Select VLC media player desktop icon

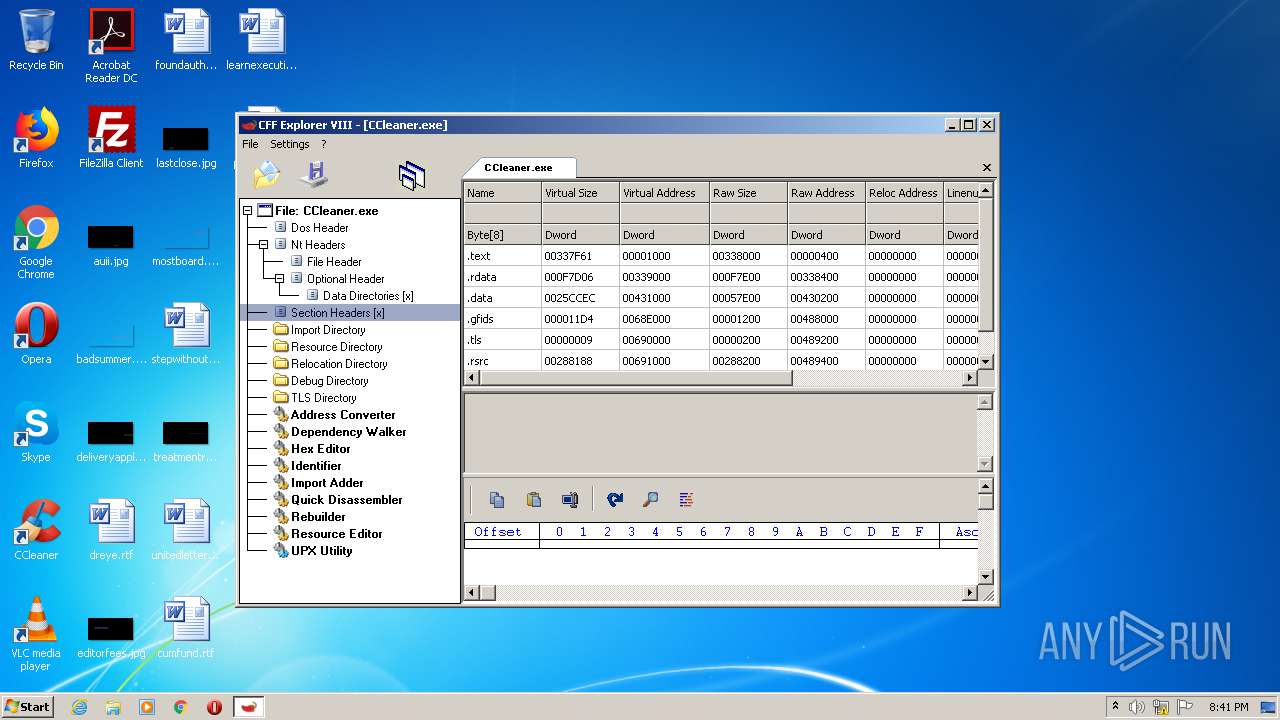[36, 634]
